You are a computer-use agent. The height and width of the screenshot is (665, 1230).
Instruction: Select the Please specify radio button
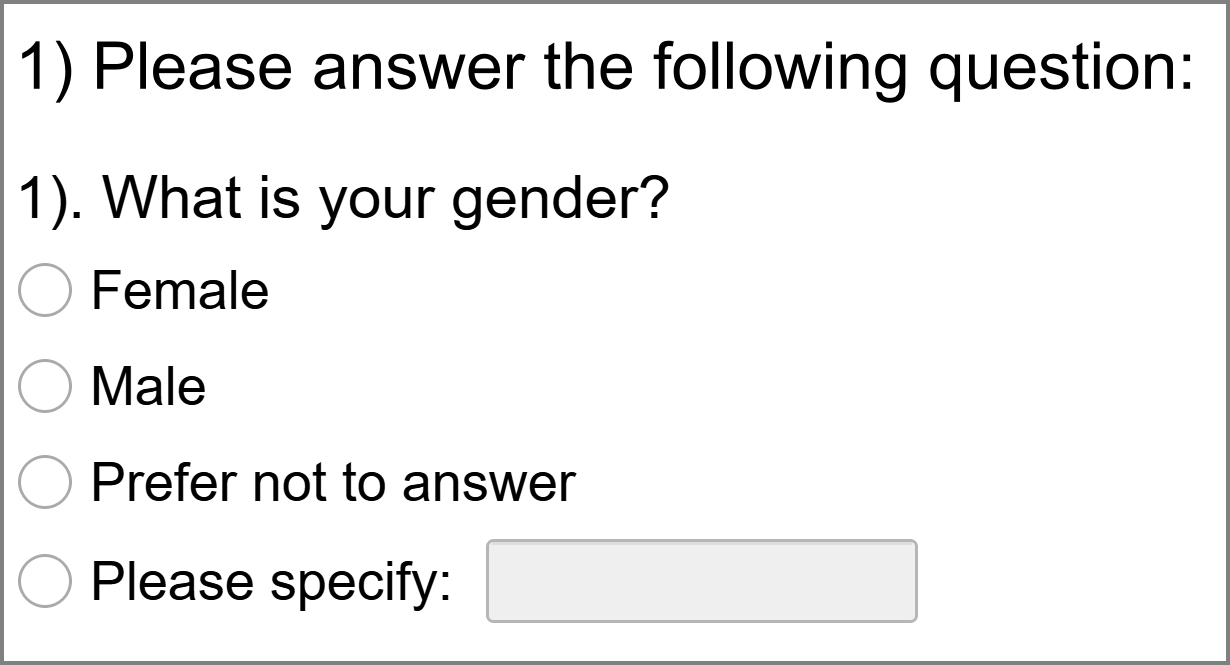45,580
